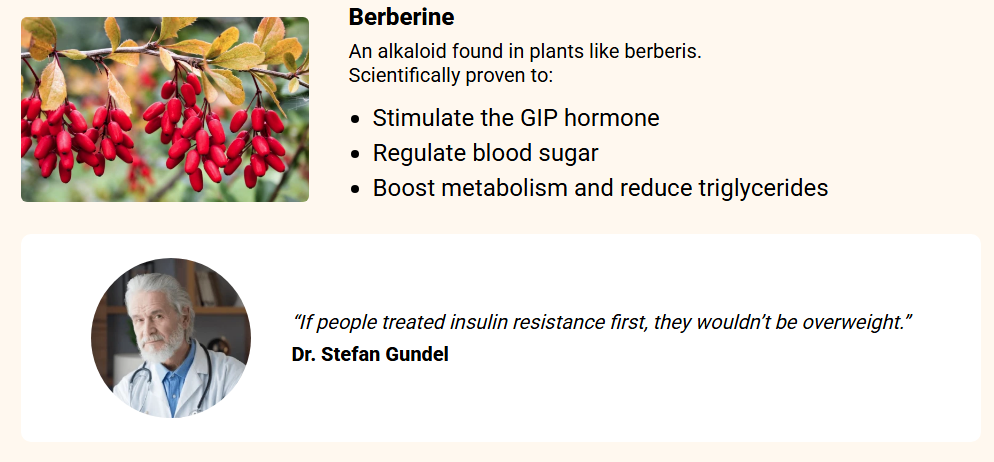994x462 pixels.
Task: Click the 'Scientifically proven to:' line
Action: pos(450,75)
